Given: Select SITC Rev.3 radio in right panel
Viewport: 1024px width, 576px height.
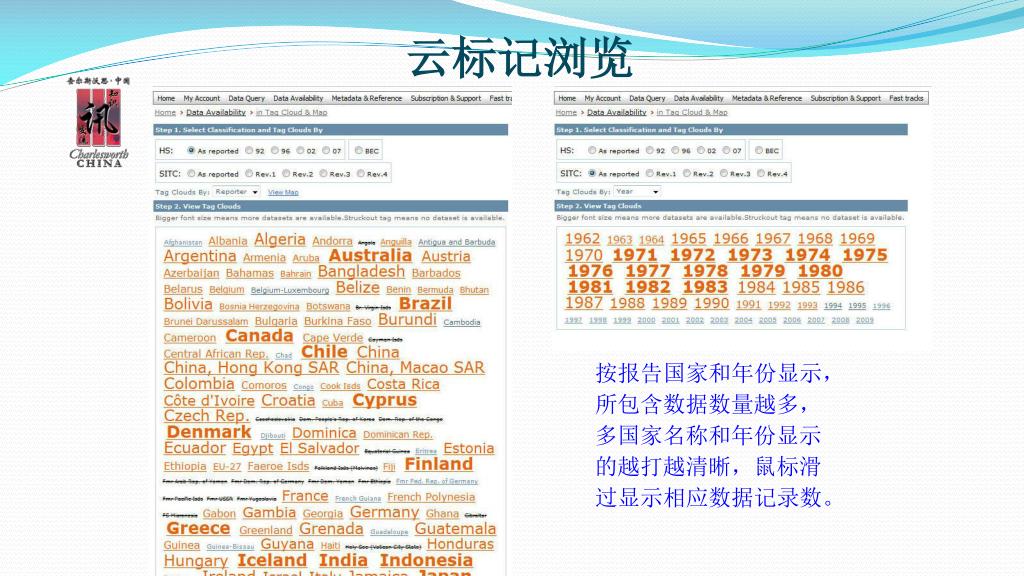Looking at the screenshot, I should pos(724,173).
